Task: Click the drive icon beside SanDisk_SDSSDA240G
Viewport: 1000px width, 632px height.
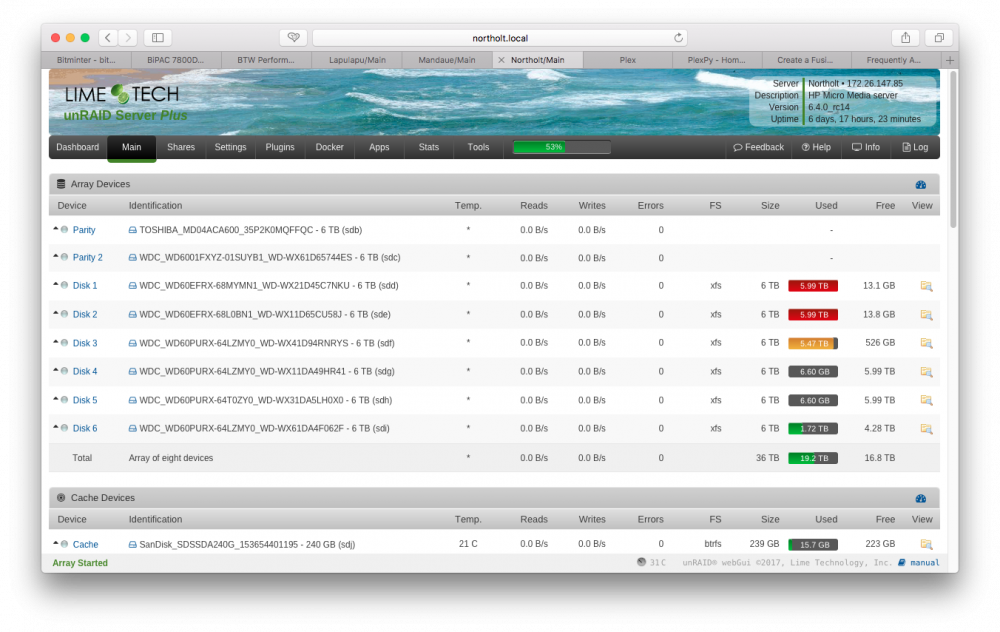Action: [x=133, y=545]
